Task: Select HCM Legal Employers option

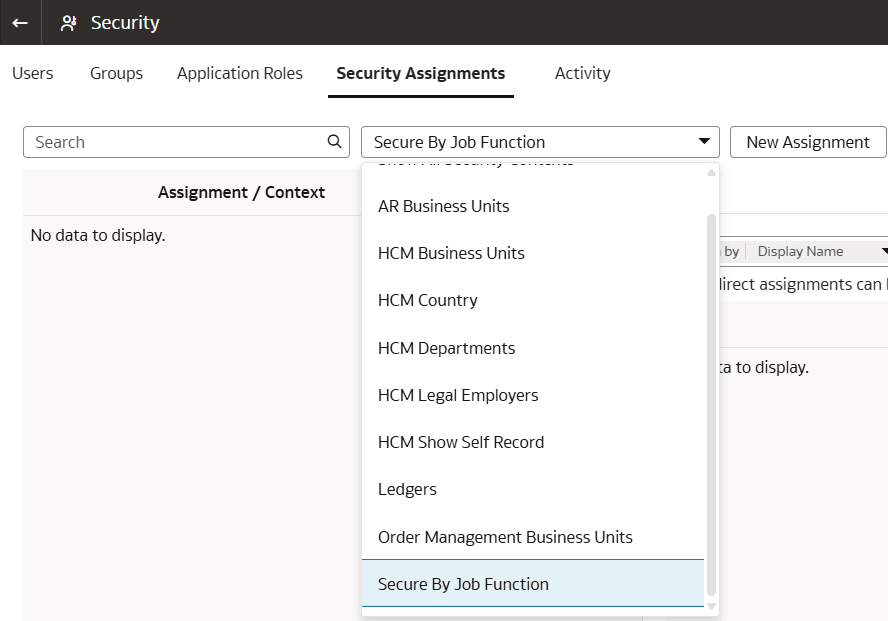Action: (x=458, y=395)
